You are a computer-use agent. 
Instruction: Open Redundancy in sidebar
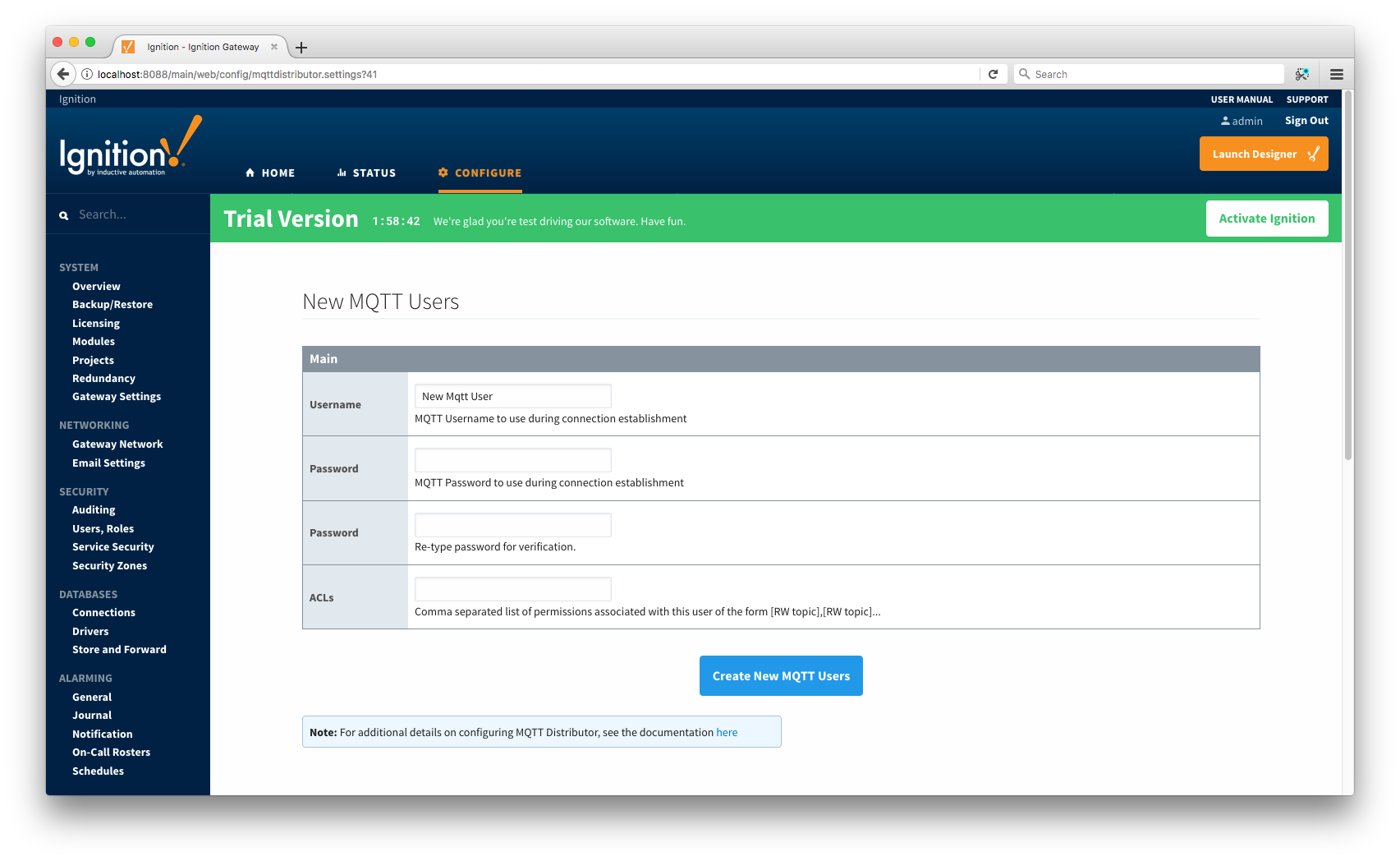(x=103, y=378)
